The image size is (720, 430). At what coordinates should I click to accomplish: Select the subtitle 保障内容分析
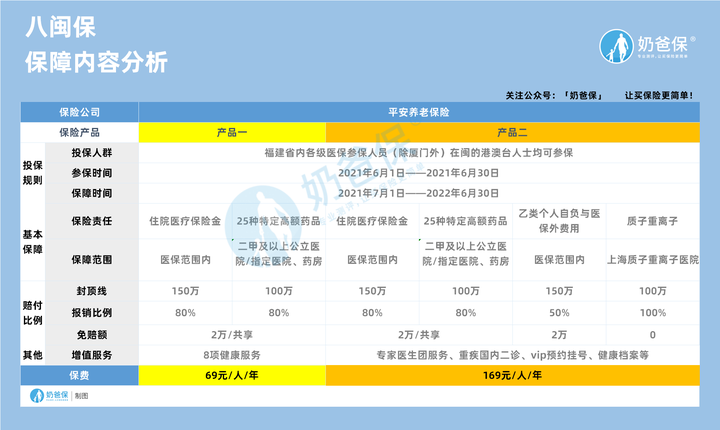(96, 62)
